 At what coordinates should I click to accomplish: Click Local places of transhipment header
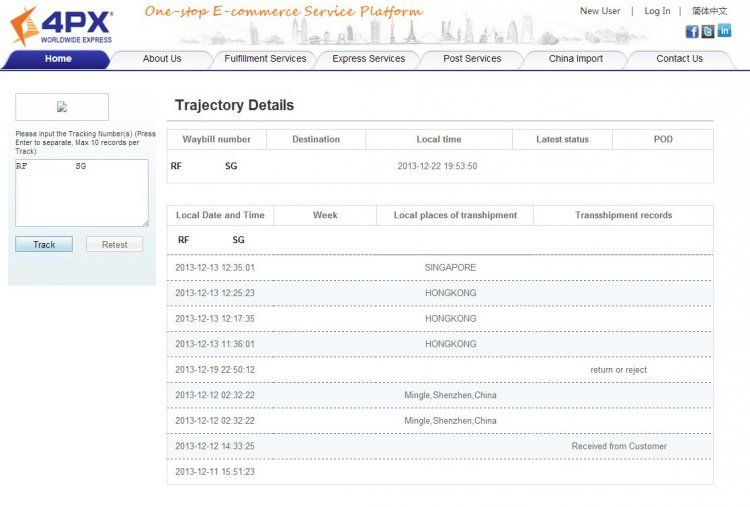coord(455,215)
